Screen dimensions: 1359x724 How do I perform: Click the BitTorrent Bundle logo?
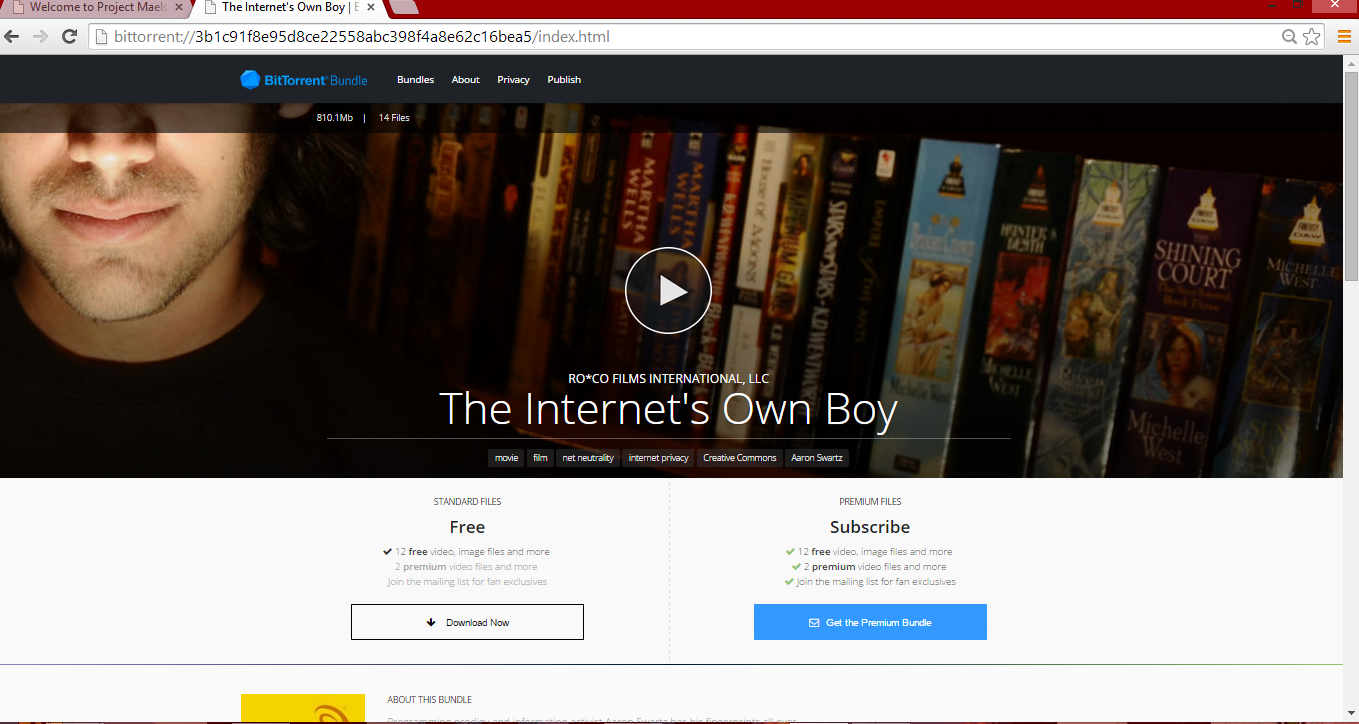[304, 80]
